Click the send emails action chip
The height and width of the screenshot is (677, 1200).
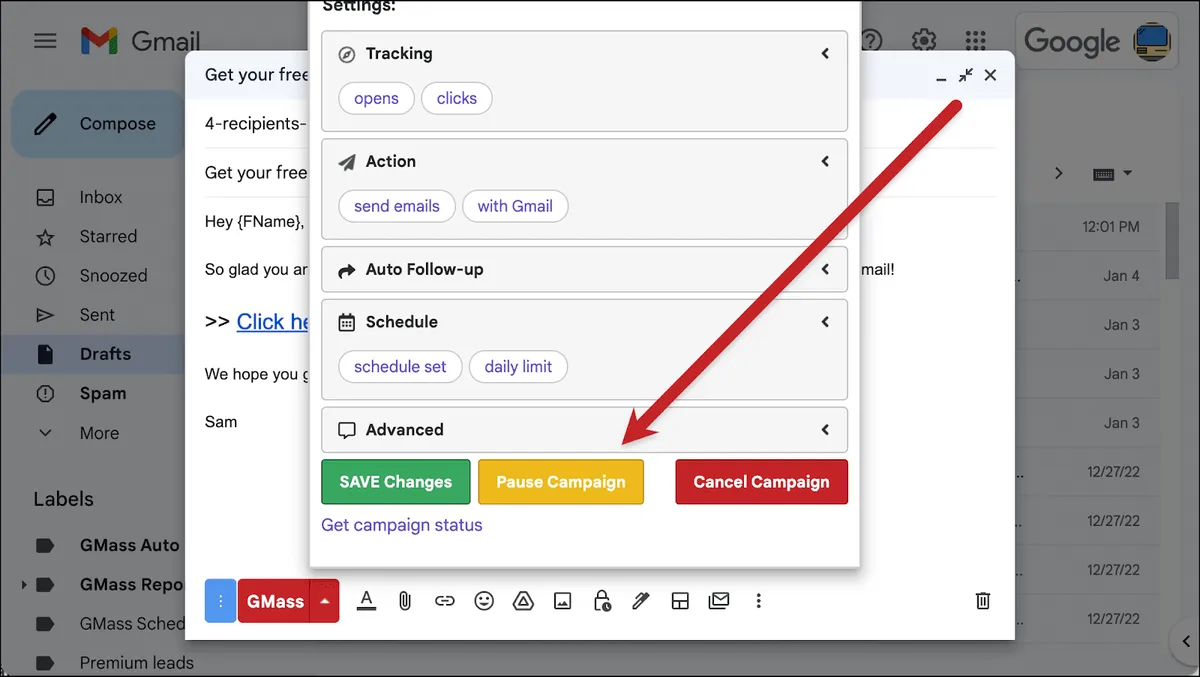click(x=397, y=206)
